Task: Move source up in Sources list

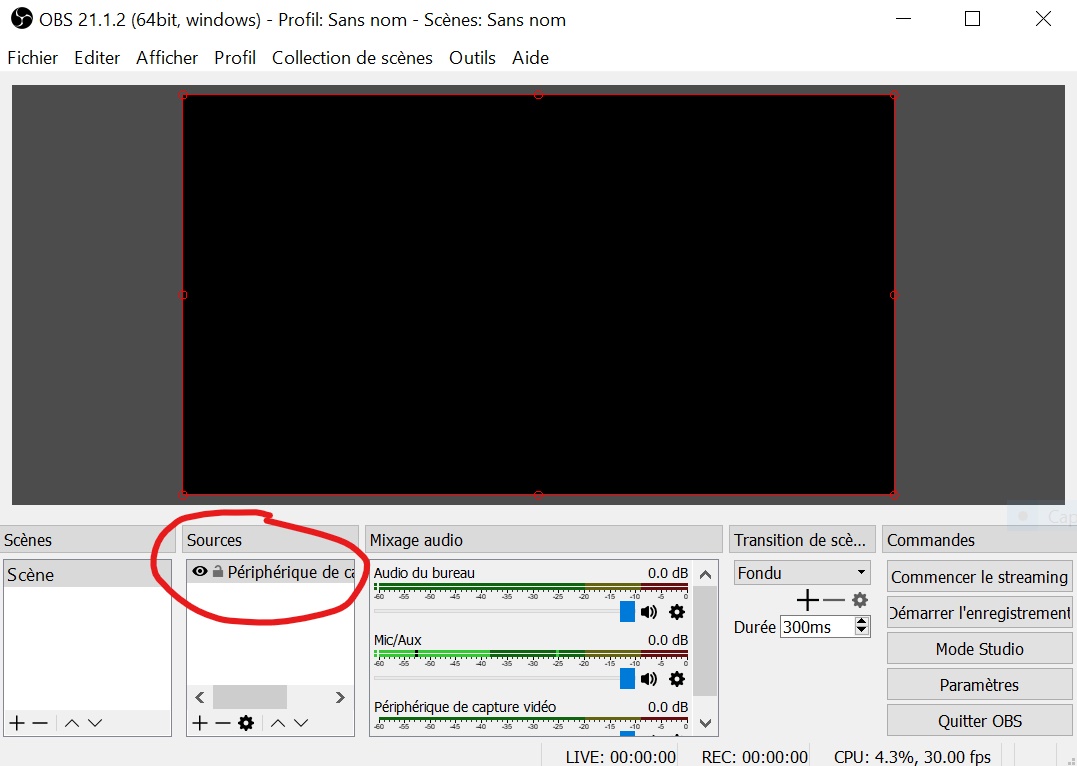Action: (x=277, y=723)
